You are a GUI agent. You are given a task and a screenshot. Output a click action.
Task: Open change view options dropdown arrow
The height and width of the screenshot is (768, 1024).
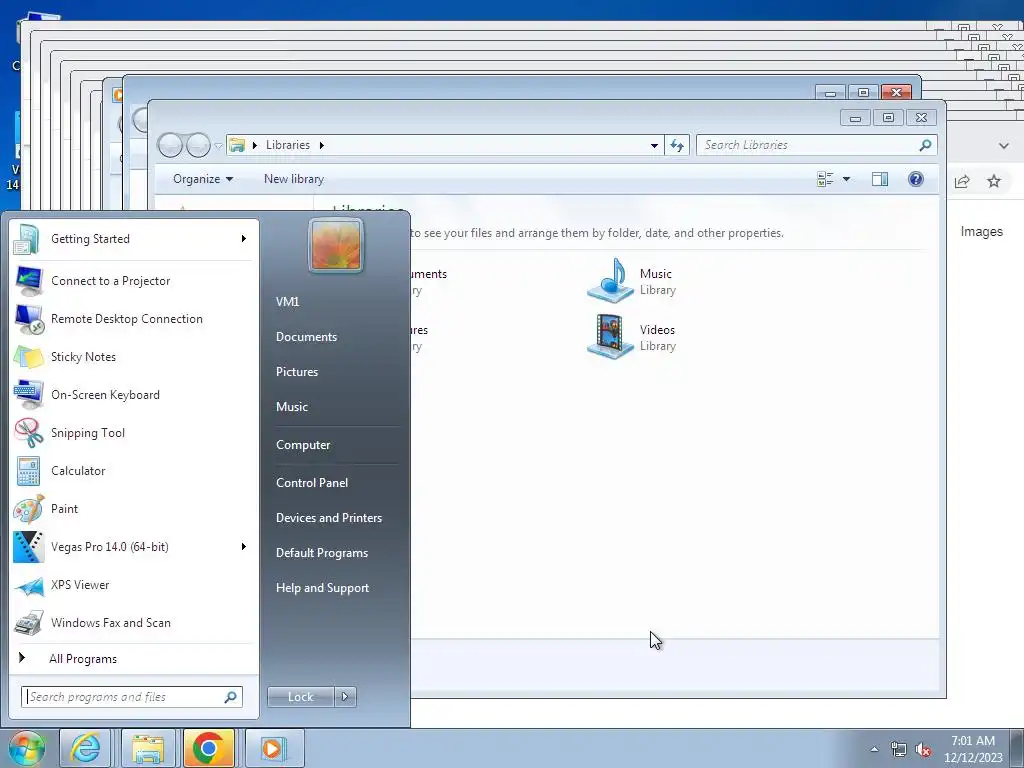[x=846, y=179]
